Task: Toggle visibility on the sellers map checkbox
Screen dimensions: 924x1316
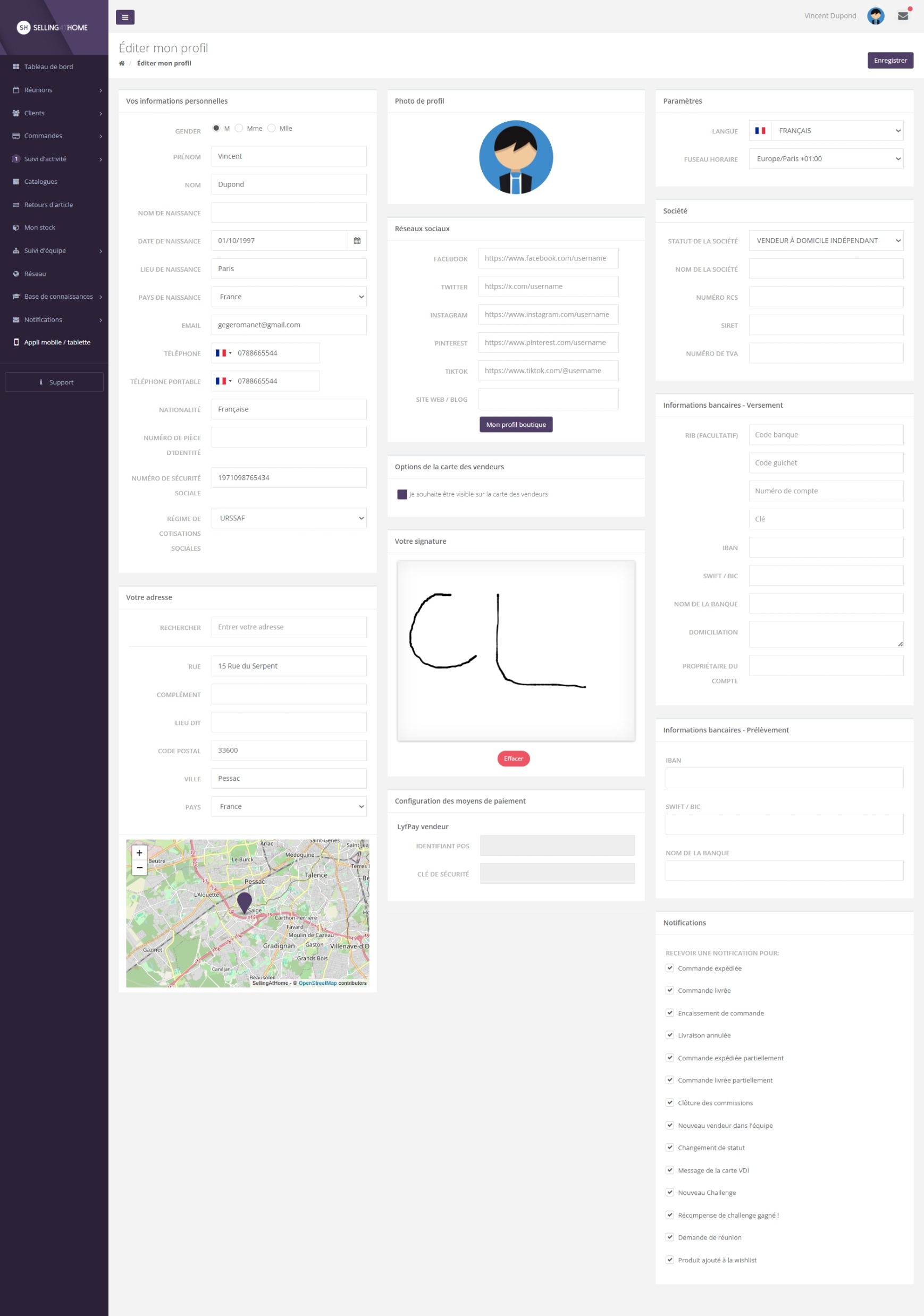Action: point(402,494)
